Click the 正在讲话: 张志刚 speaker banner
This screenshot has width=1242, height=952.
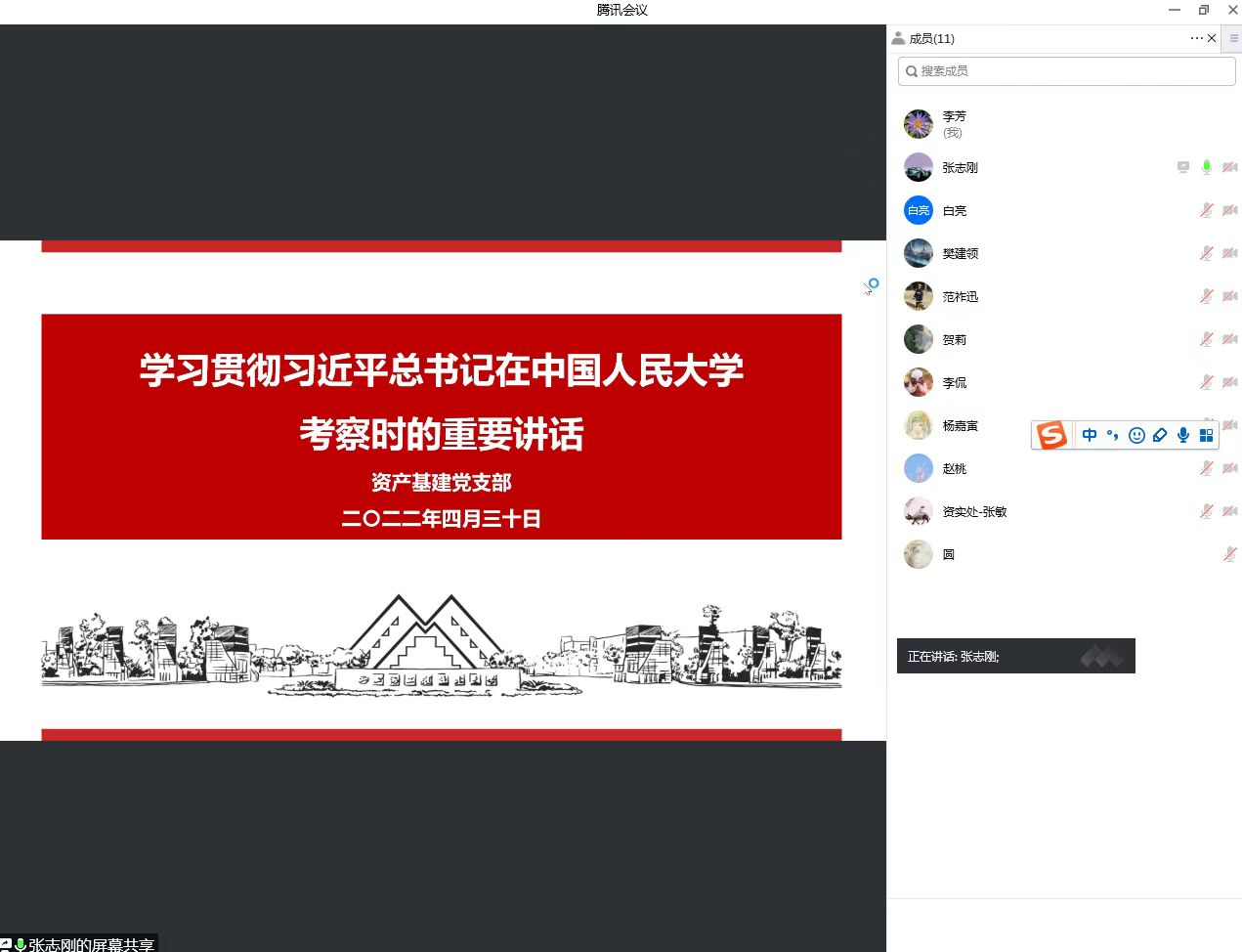click(x=1015, y=656)
